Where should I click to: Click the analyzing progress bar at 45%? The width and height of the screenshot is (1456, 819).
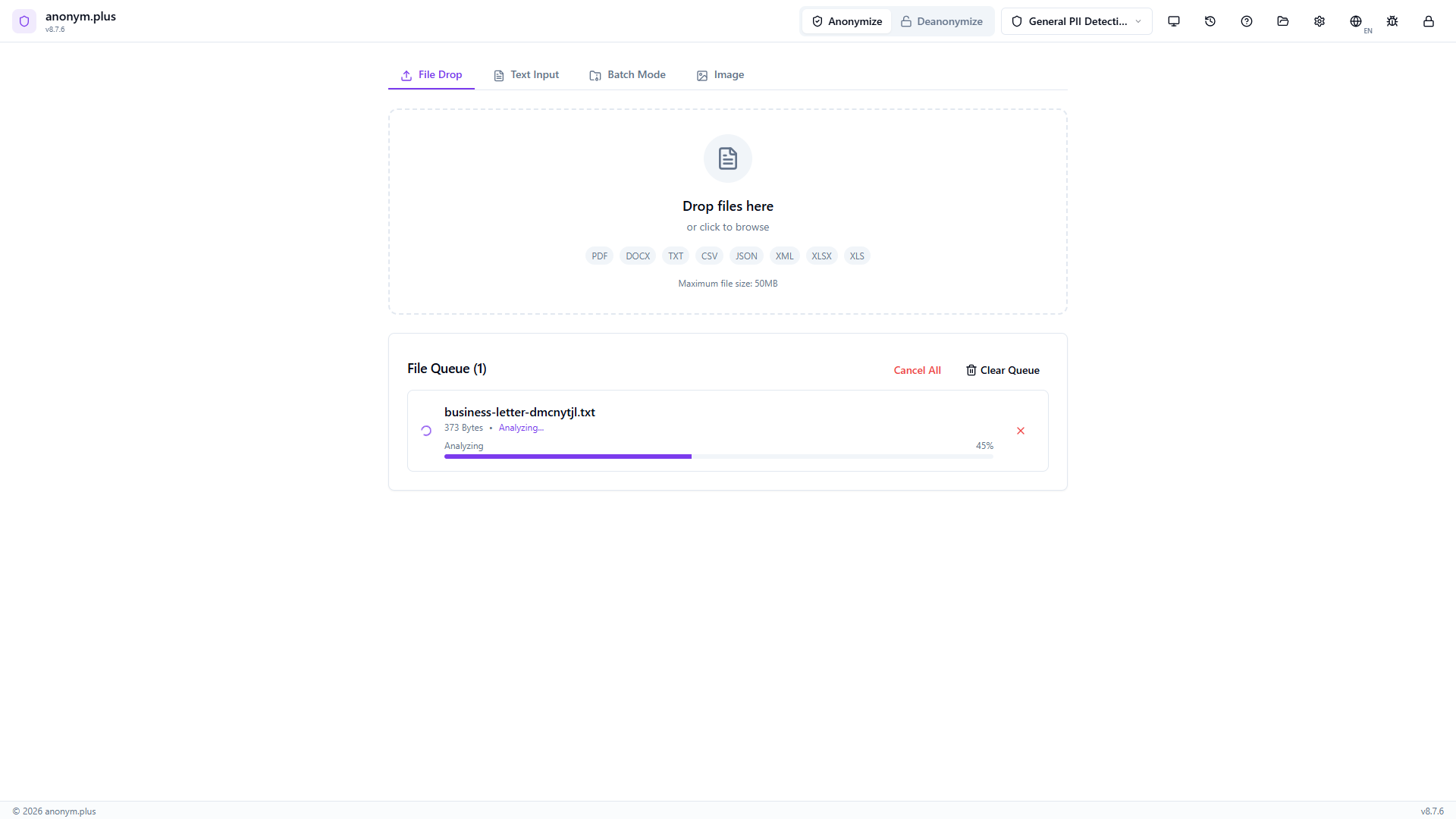tap(720, 457)
